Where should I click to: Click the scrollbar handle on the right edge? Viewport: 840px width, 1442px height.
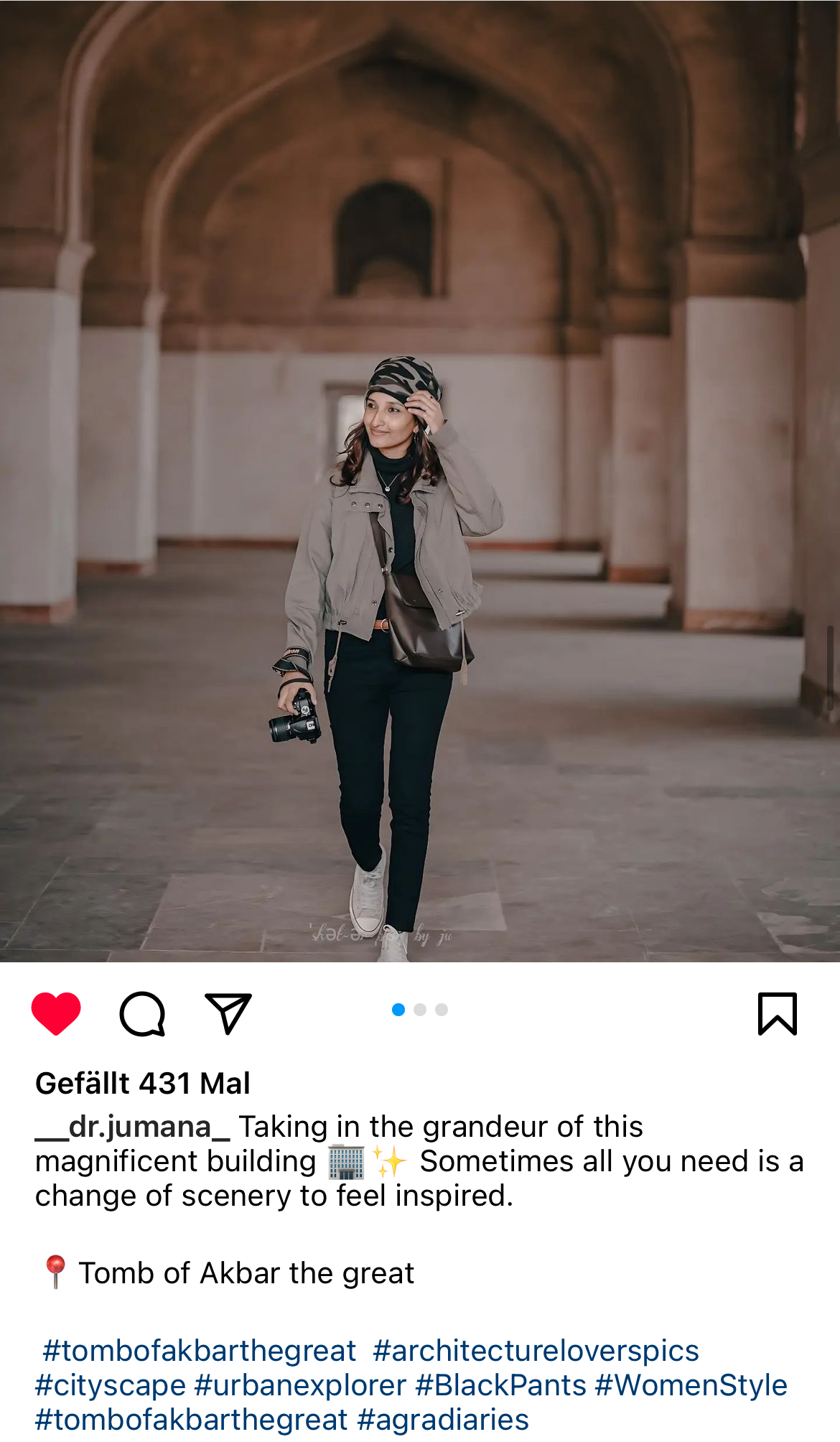[x=830, y=668]
